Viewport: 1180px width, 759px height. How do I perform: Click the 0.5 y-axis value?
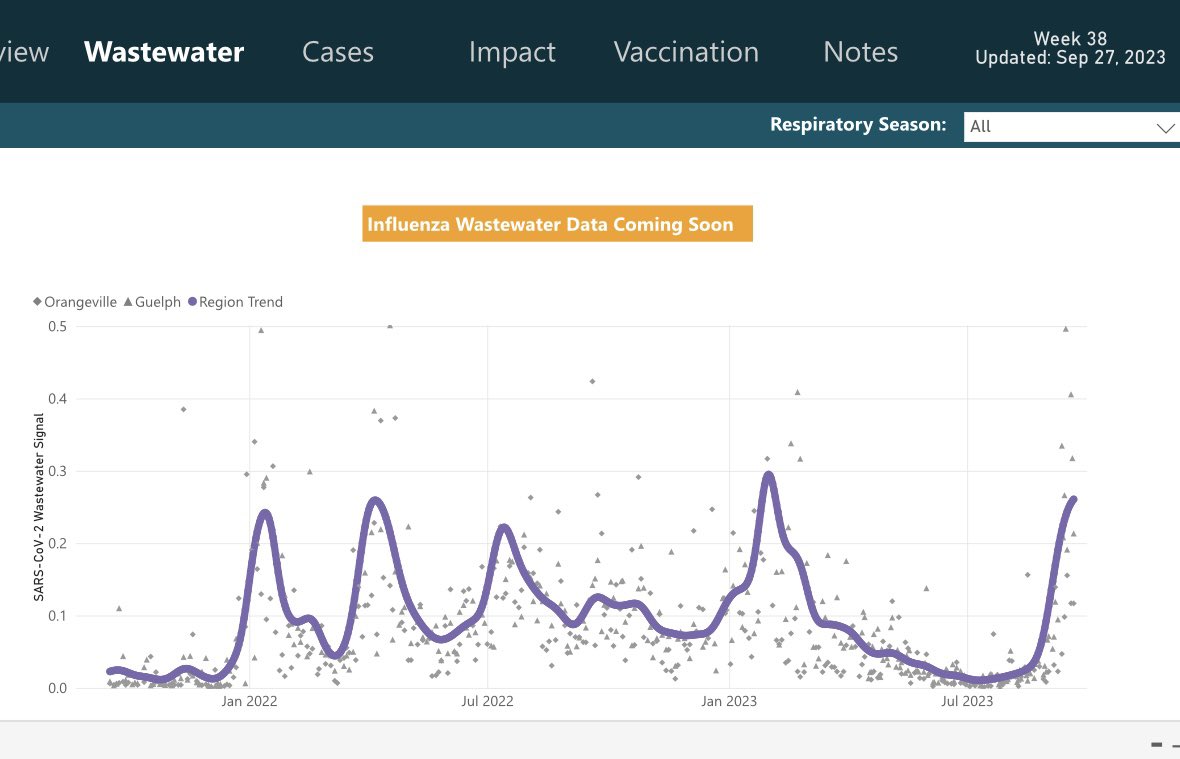click(57, 326)
